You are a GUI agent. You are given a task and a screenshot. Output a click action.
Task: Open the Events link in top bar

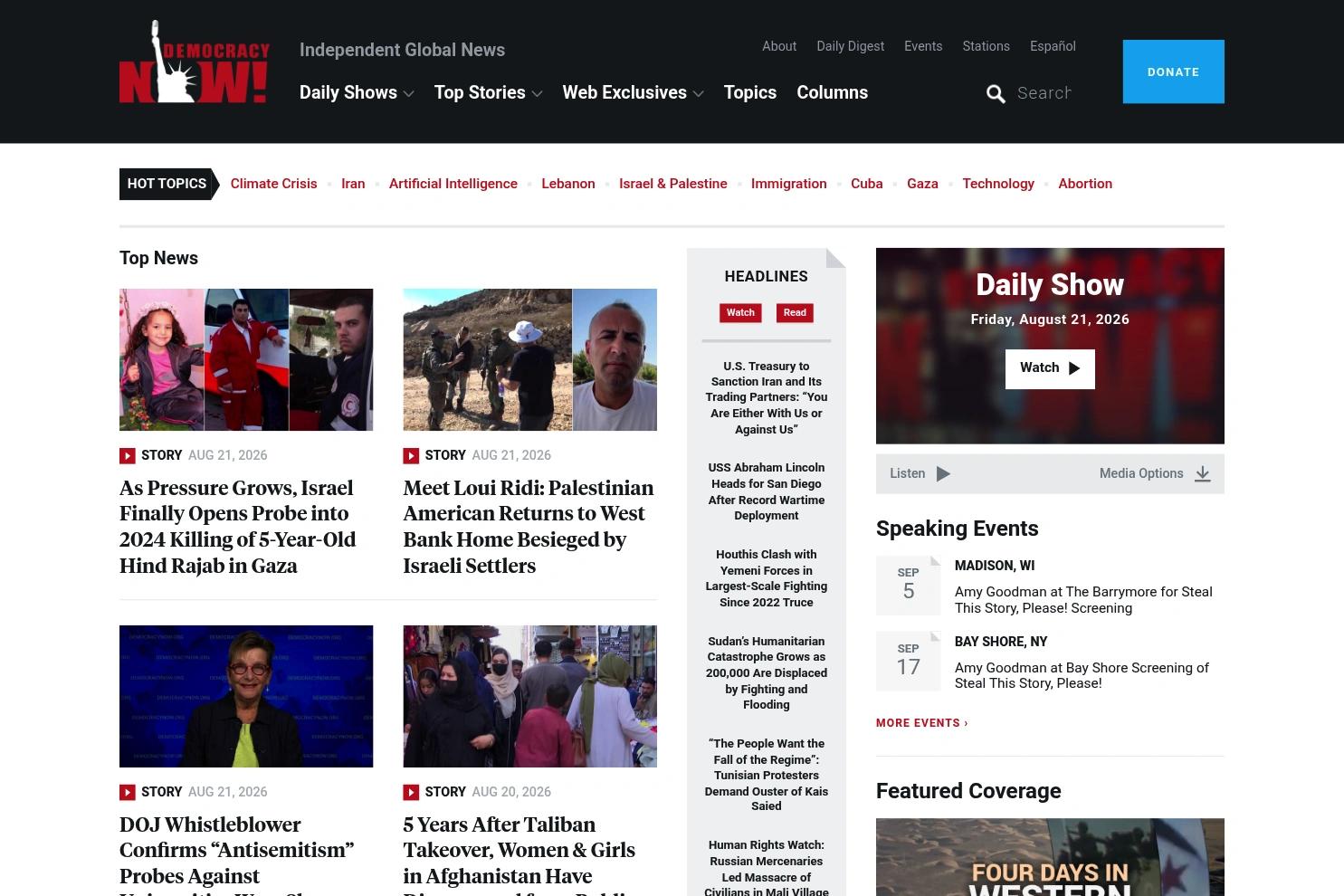click(923, 46)
